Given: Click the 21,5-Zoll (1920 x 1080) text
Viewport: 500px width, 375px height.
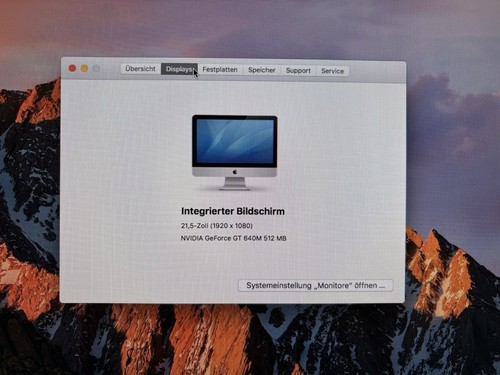Looking at the screenshot, I should click(217, 226).
